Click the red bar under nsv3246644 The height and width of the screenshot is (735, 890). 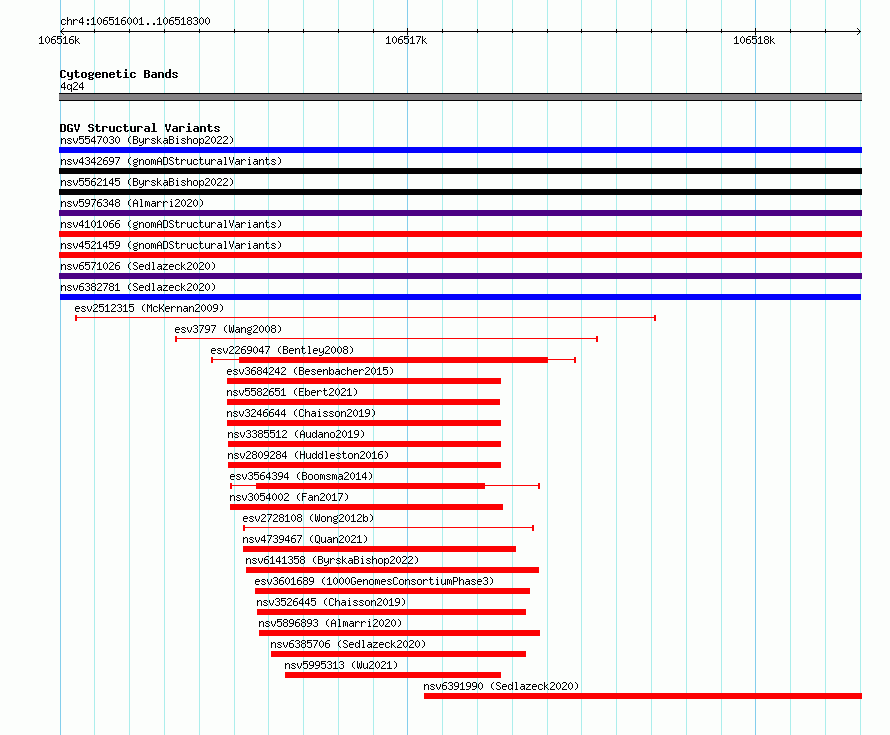point(364,423)
